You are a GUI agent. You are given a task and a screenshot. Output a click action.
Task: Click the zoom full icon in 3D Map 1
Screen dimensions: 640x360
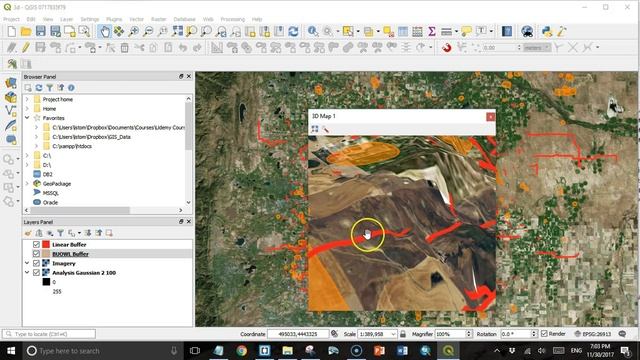[315, 129]
